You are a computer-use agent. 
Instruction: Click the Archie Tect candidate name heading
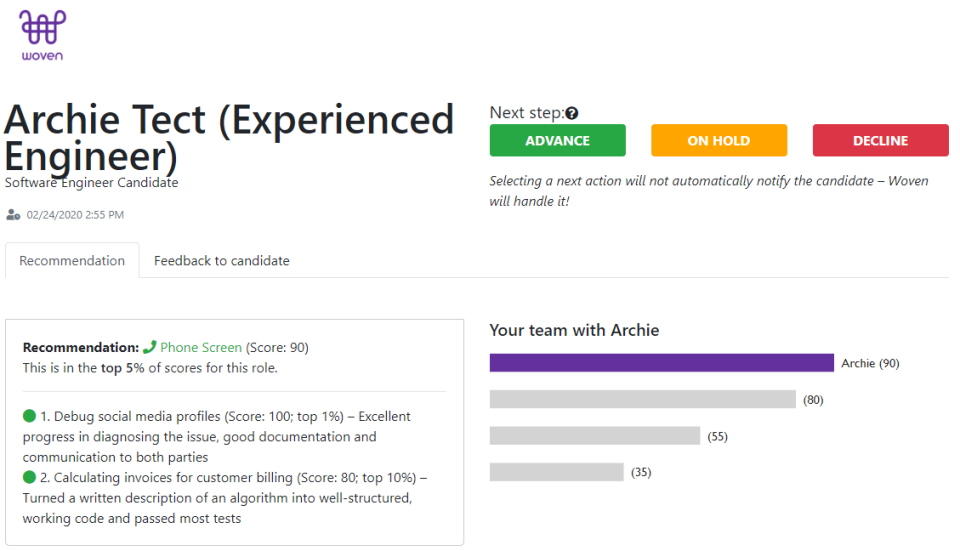pyautogui.click(x=229, y=137)
